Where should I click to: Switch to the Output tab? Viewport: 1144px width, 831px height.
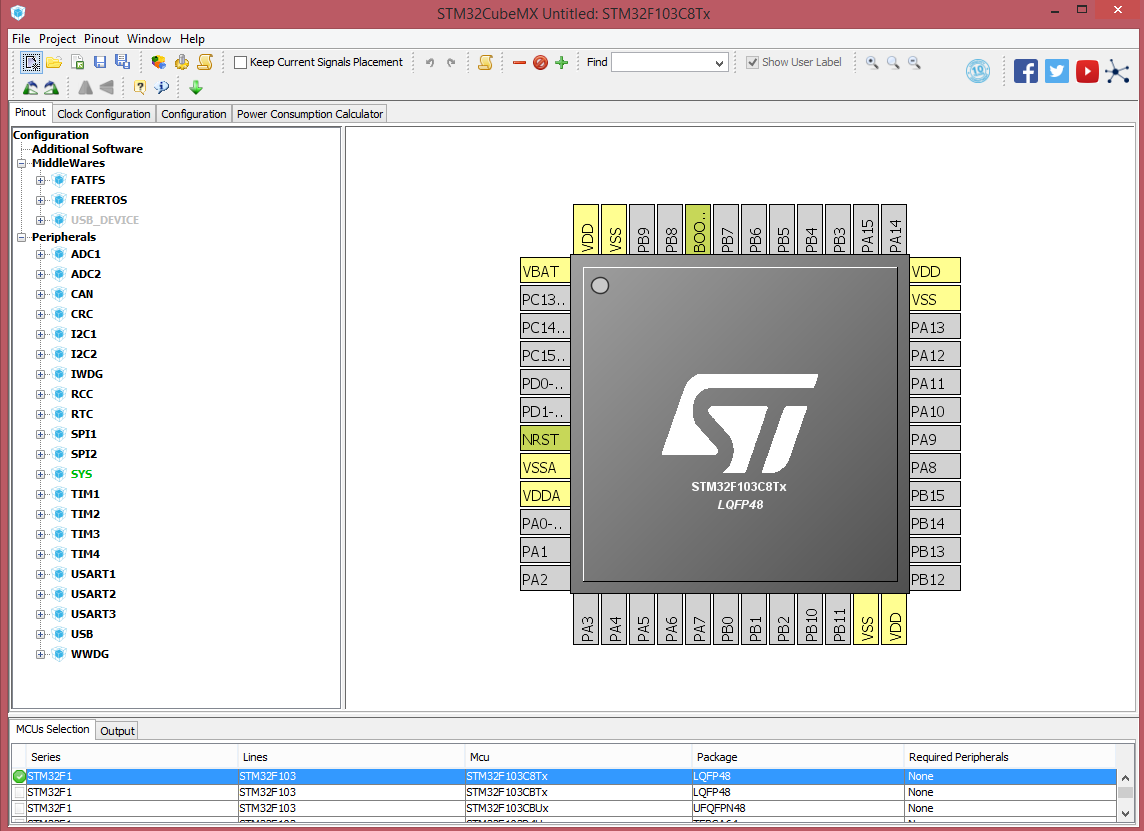(x=117, y=731)
